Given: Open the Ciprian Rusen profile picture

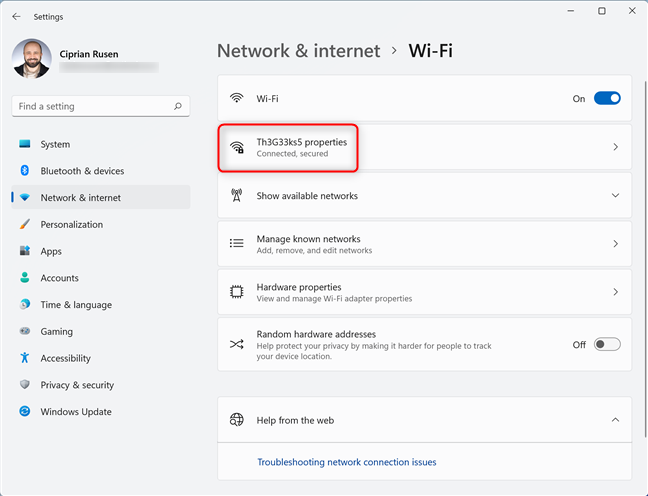Looking at the screenshot, I should [32, 59].
